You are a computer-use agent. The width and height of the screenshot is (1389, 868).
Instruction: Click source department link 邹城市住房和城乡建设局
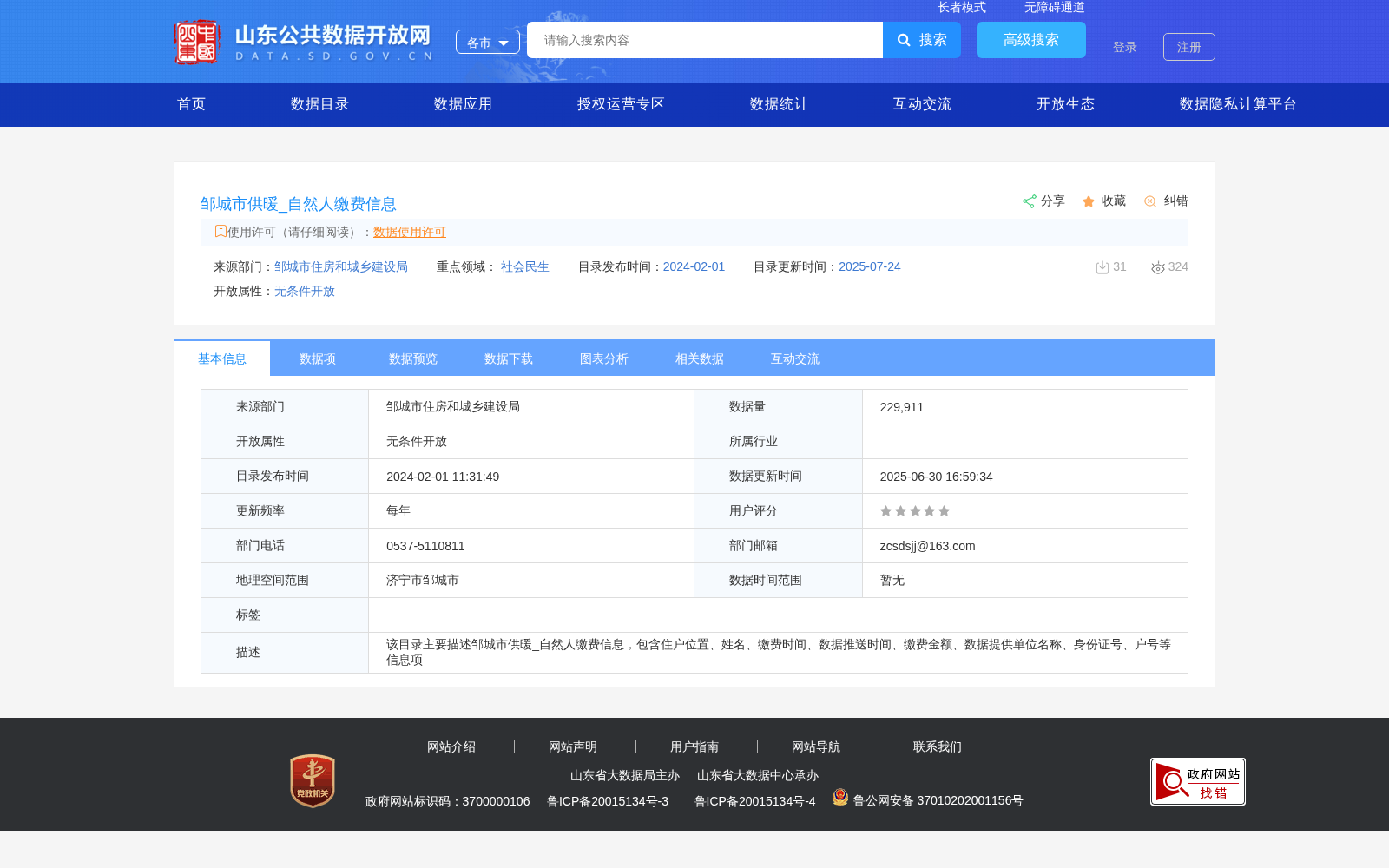[341, 266]
